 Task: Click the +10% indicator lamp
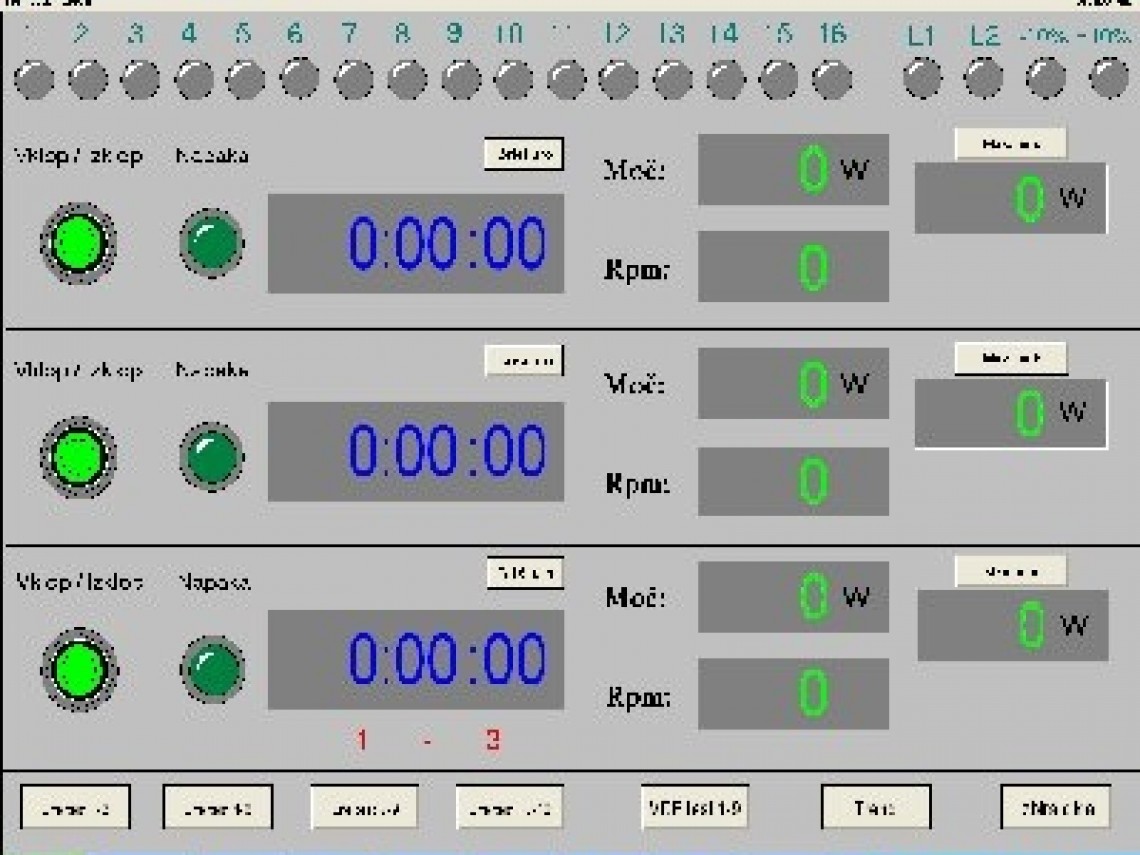1045,79
